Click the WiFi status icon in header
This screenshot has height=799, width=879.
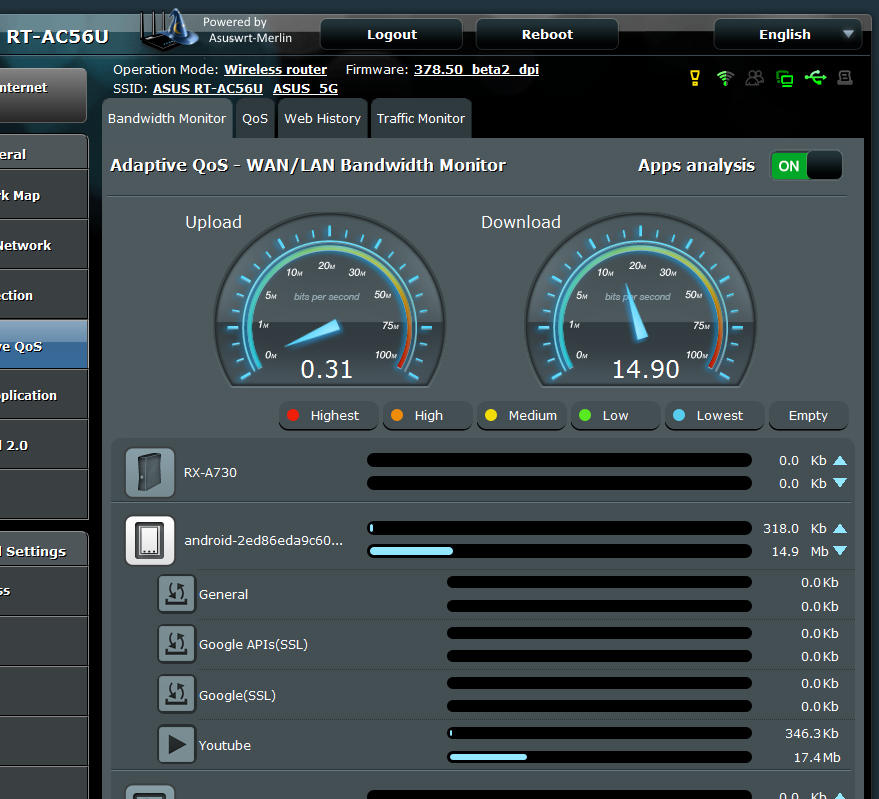click(x=725, y=77)
